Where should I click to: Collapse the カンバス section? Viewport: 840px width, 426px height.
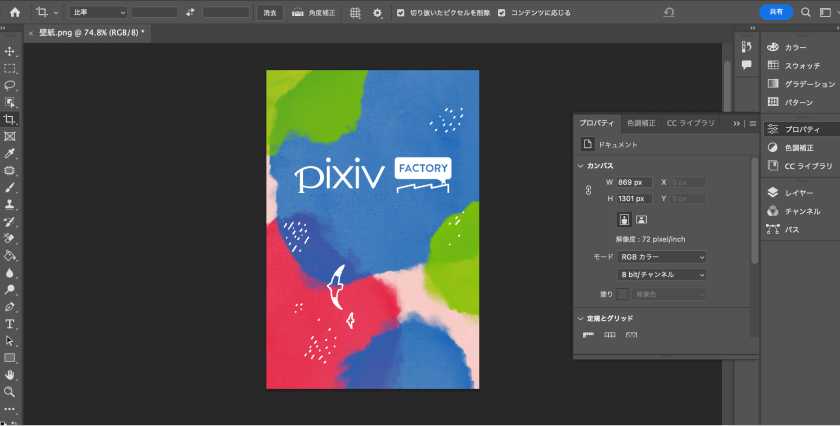point(580,166)
